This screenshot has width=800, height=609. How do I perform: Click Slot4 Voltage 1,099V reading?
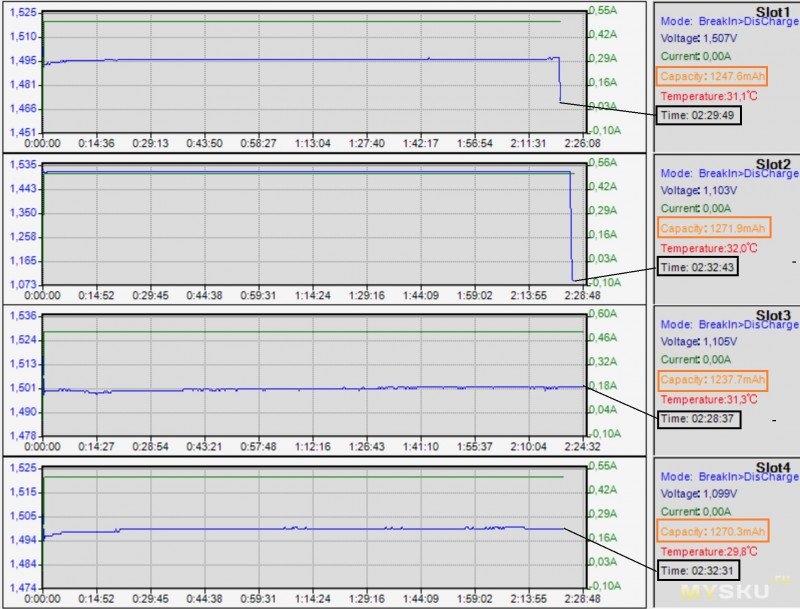pyautogui.click(x=698, y=494)
